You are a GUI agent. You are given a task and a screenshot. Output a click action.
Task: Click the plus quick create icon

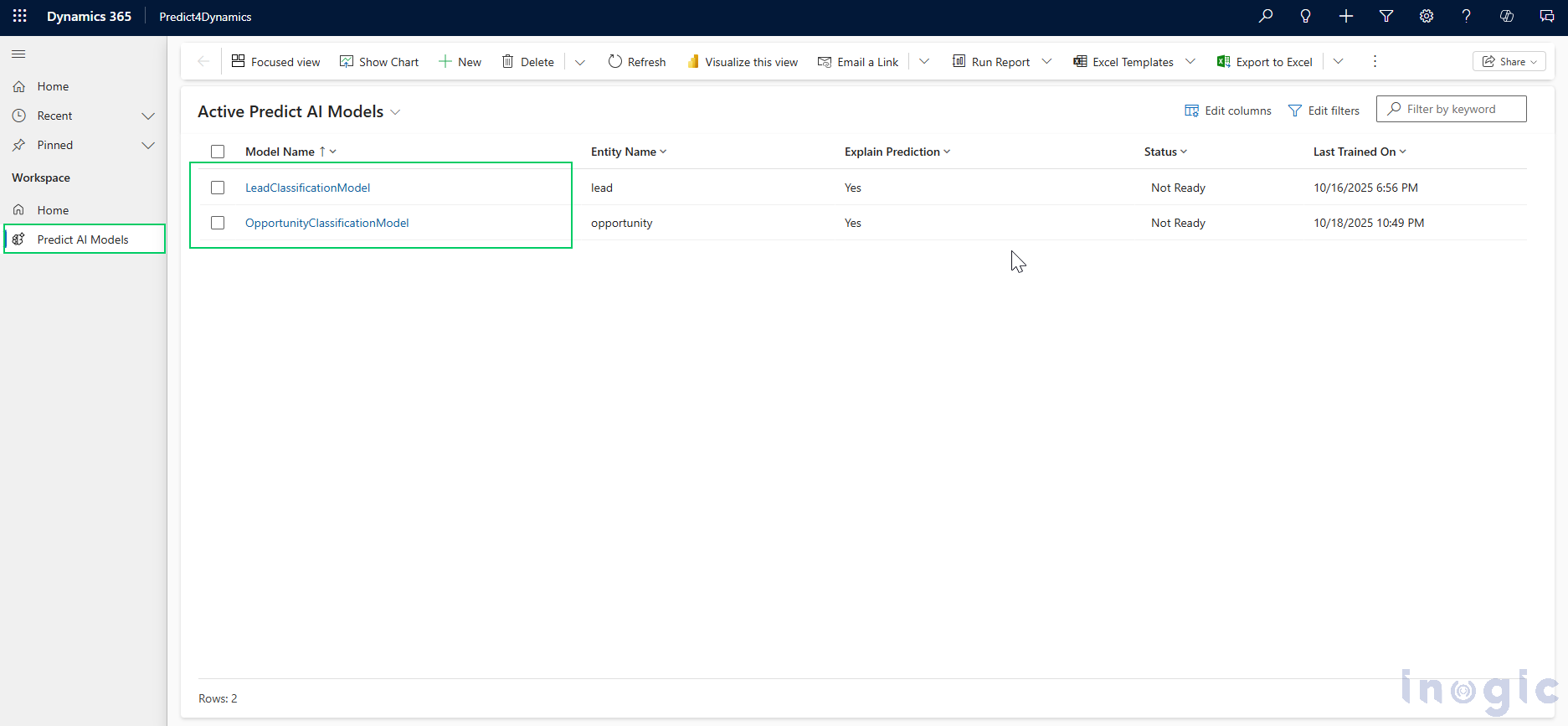[1345, 16]
